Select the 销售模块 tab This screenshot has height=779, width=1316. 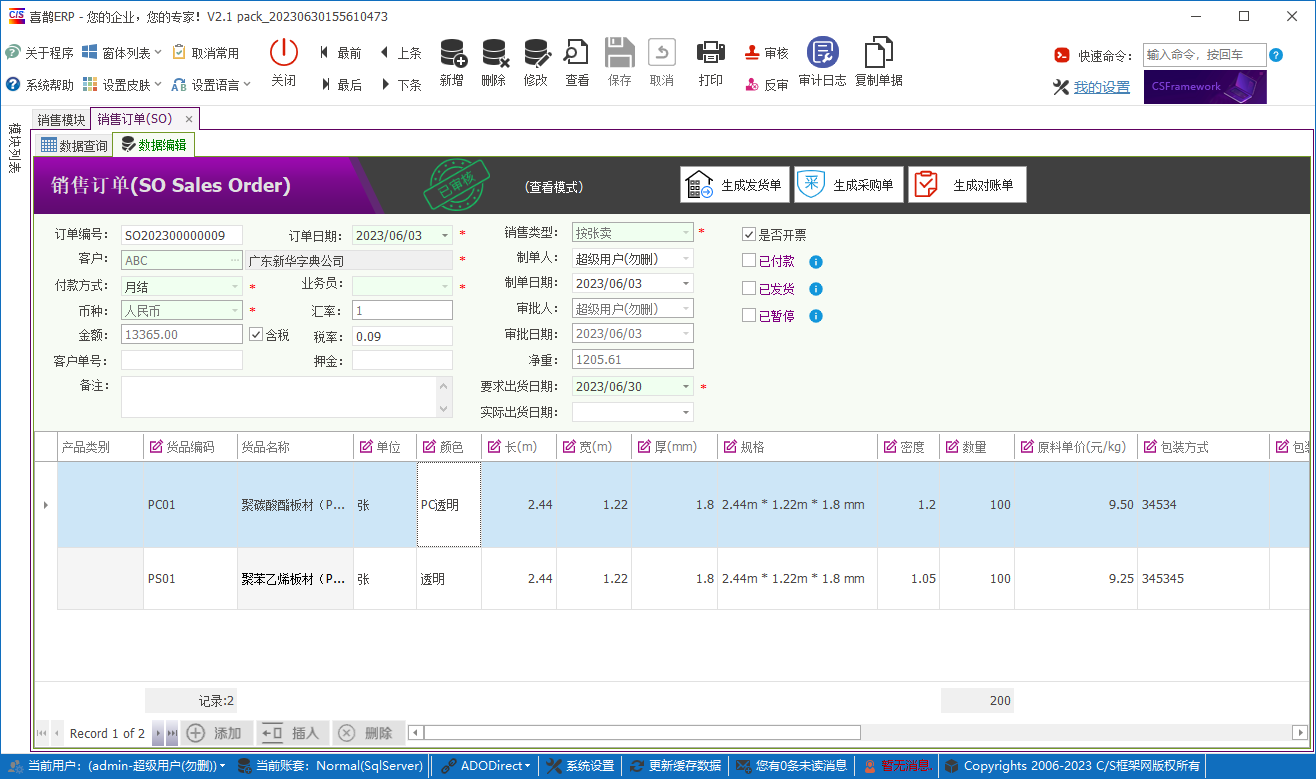coord(61,118)
